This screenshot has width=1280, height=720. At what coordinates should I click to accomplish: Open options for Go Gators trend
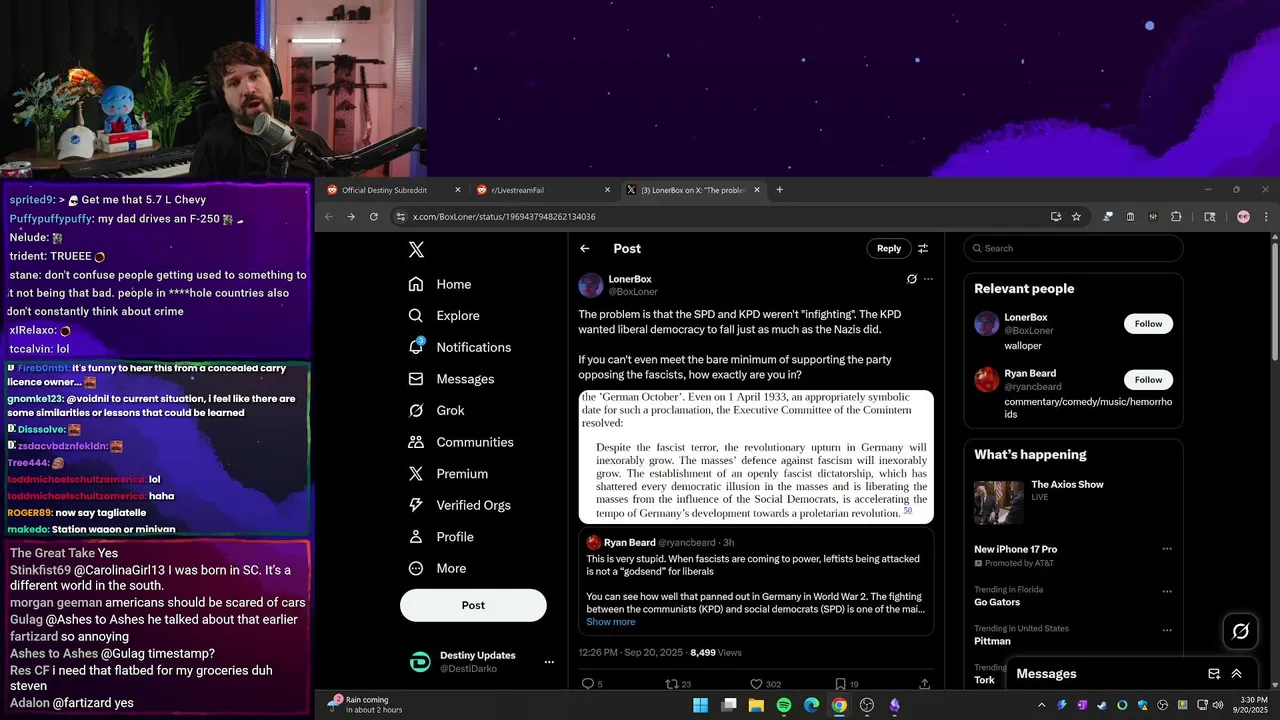point(1166,592)
